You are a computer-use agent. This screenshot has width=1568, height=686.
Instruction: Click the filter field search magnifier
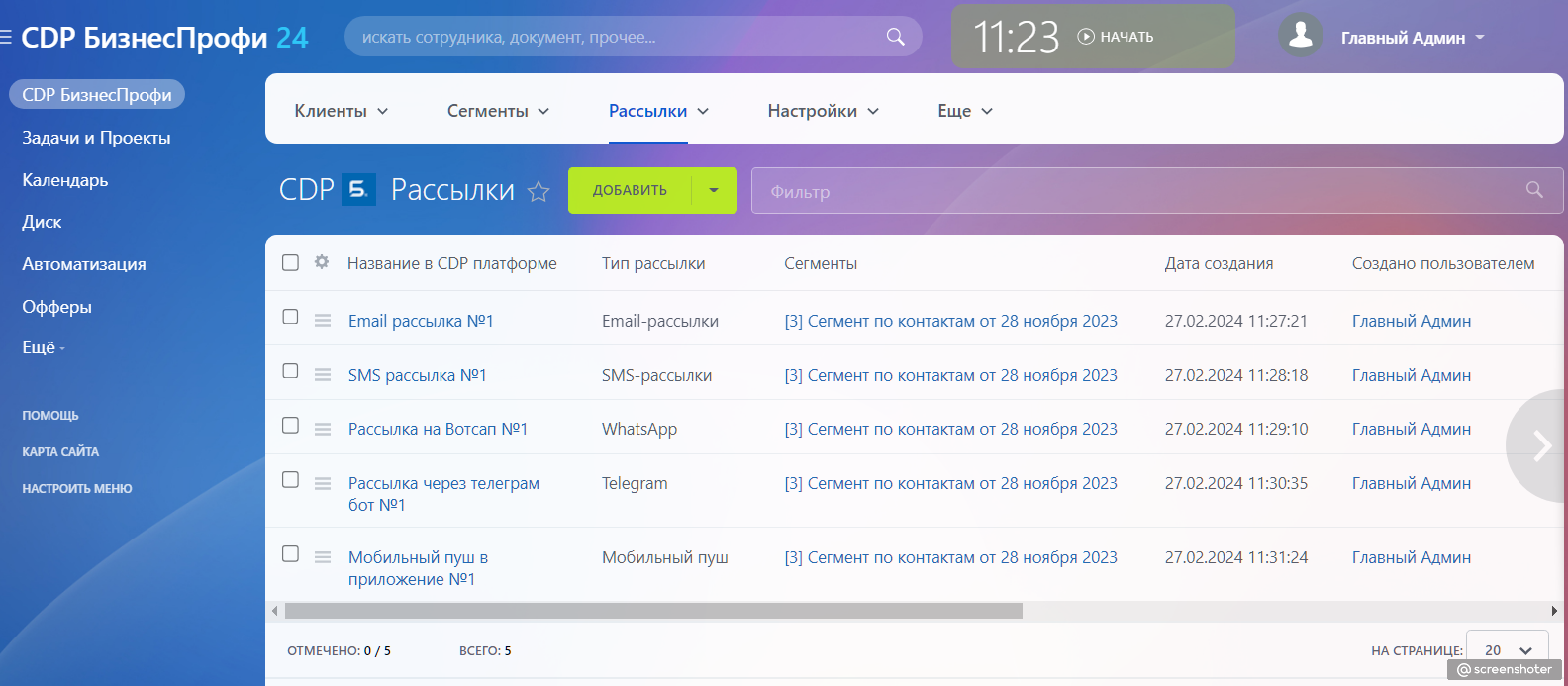pos(1534,190)
